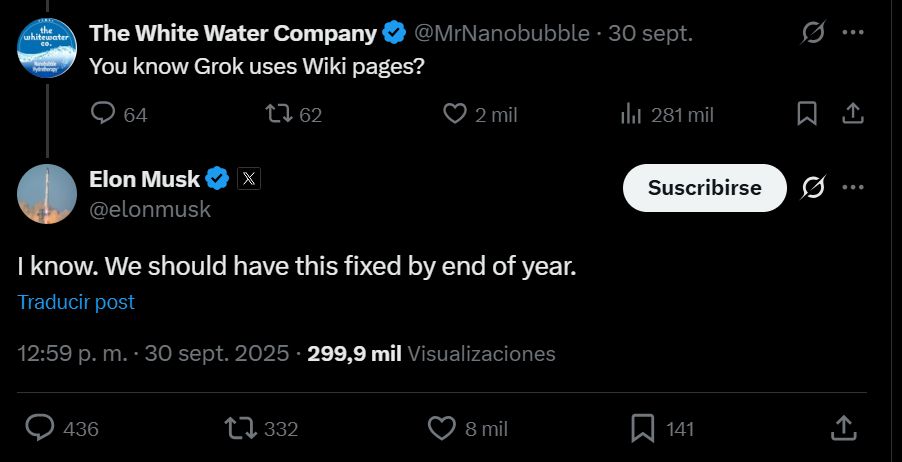
Task: Open Grok actions on Elon Musk's post
Action: click(813, 188)
